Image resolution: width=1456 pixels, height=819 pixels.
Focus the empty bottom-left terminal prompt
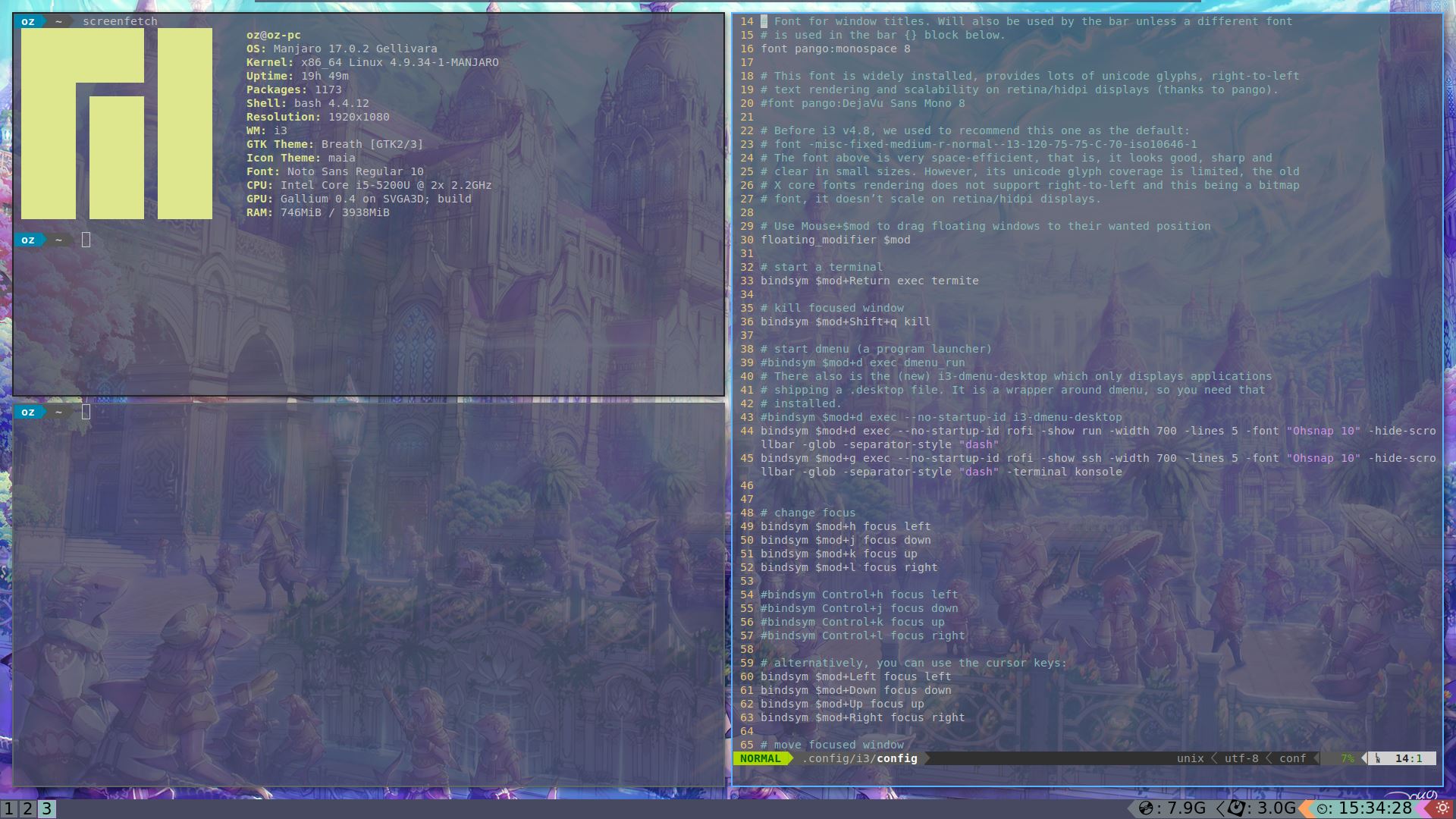[x=86, y=412]
